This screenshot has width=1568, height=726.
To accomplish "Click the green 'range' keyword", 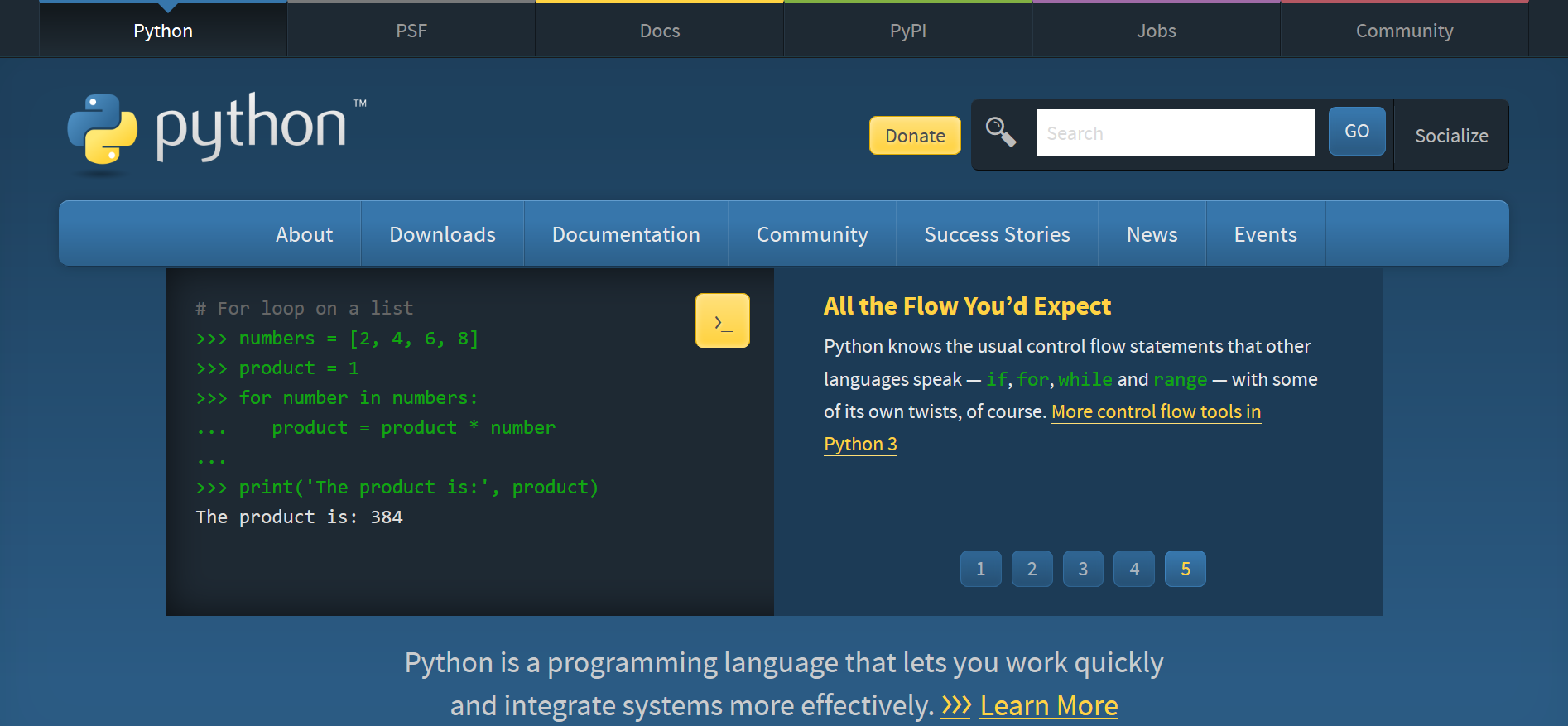I will tap(1181, 379).
